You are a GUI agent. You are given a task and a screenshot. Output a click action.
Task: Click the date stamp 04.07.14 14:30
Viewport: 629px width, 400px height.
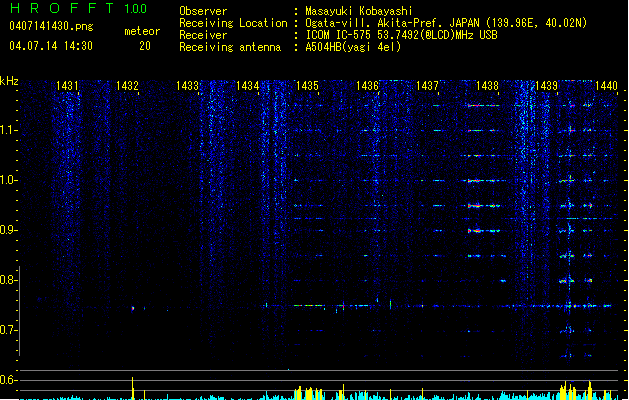[51, 46]
